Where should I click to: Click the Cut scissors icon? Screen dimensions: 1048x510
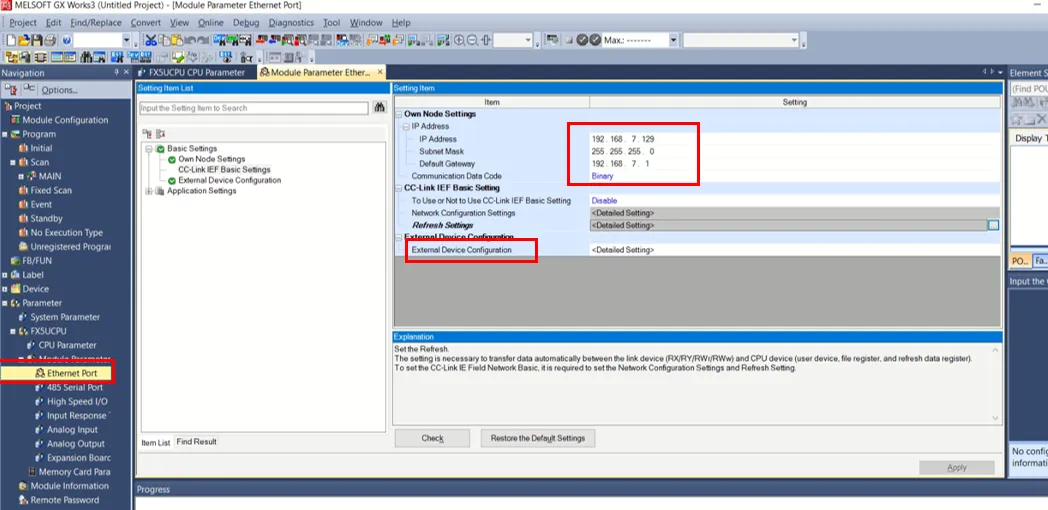point(151,40)
